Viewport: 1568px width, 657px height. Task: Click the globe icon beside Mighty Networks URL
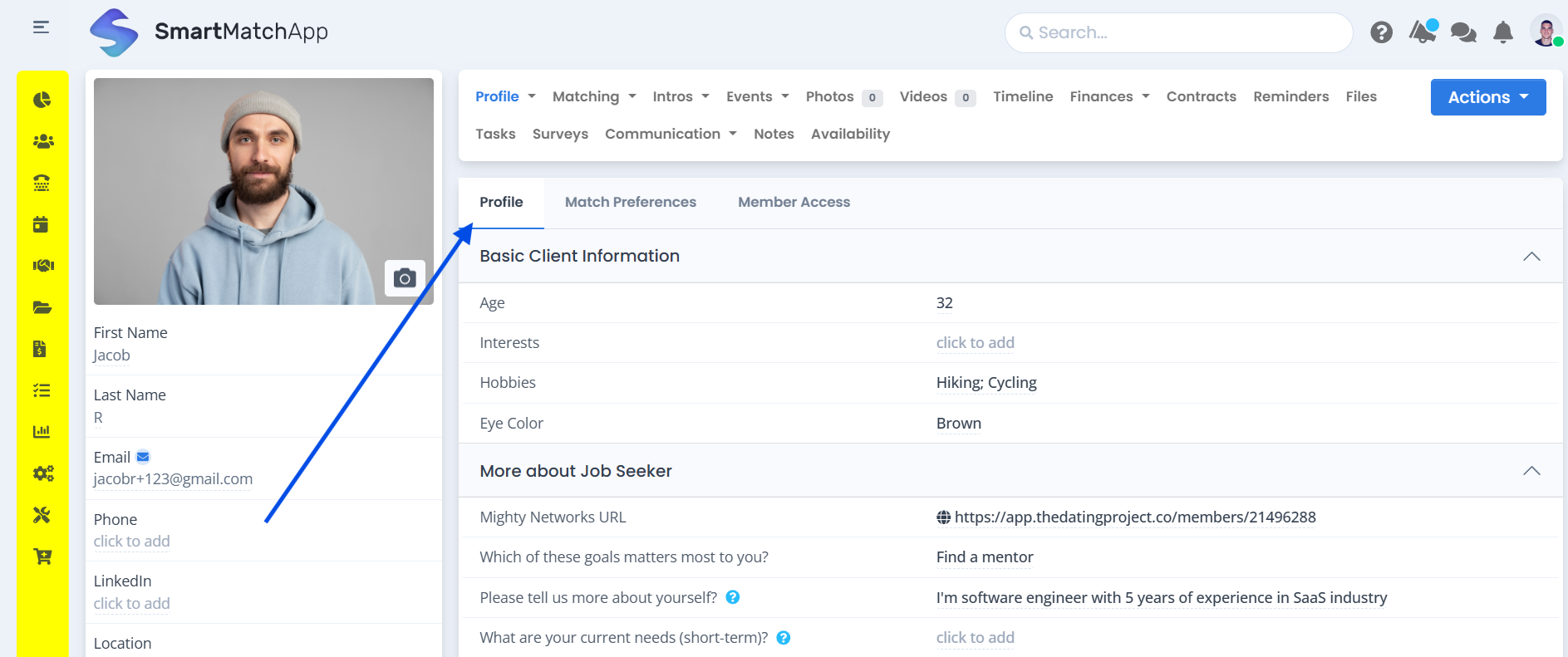(944, 517)
